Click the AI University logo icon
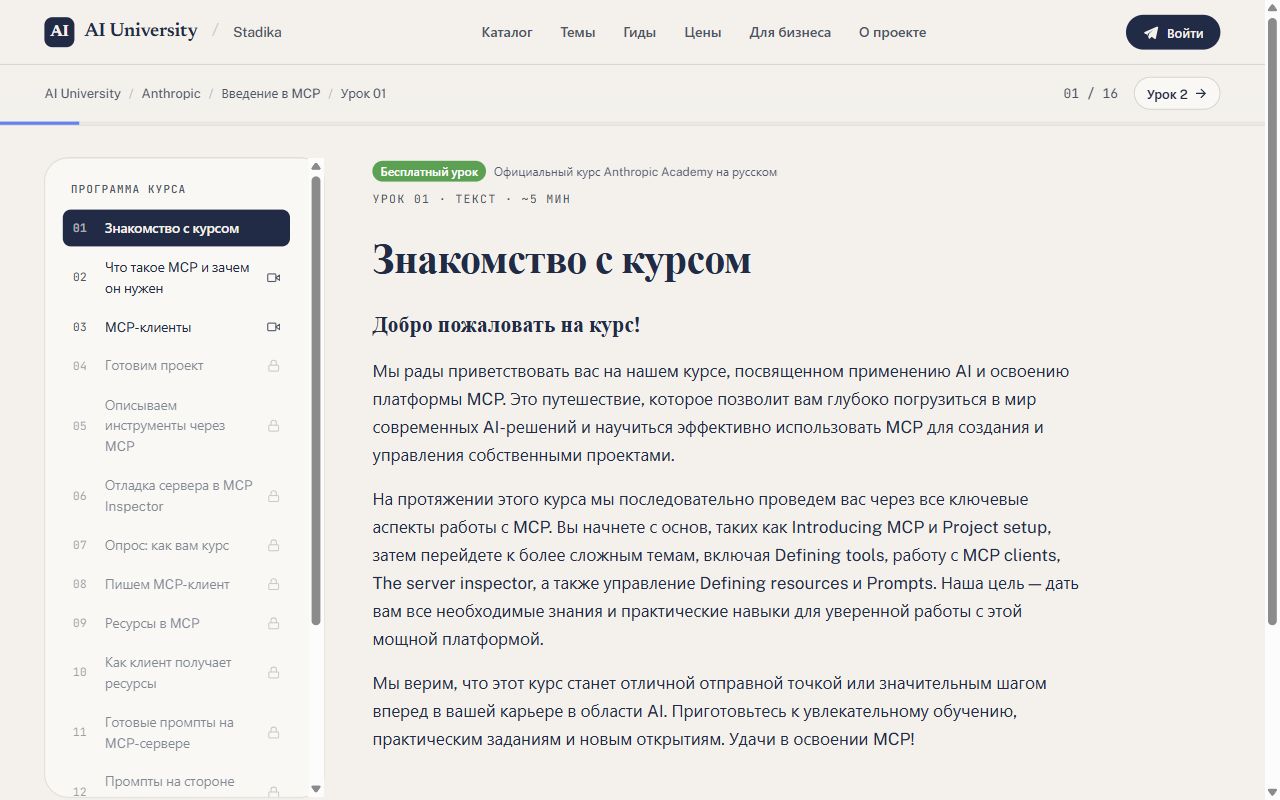This screenshot has width=1280, height=800. 60,32
